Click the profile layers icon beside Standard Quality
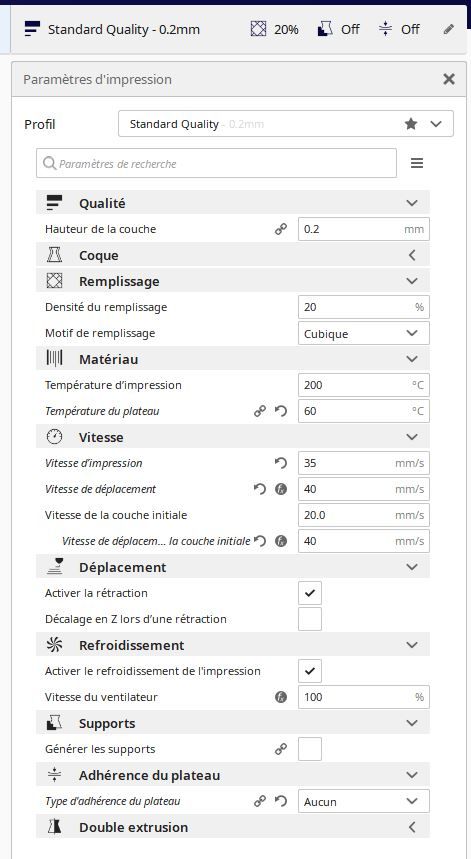 coord(32,29)
